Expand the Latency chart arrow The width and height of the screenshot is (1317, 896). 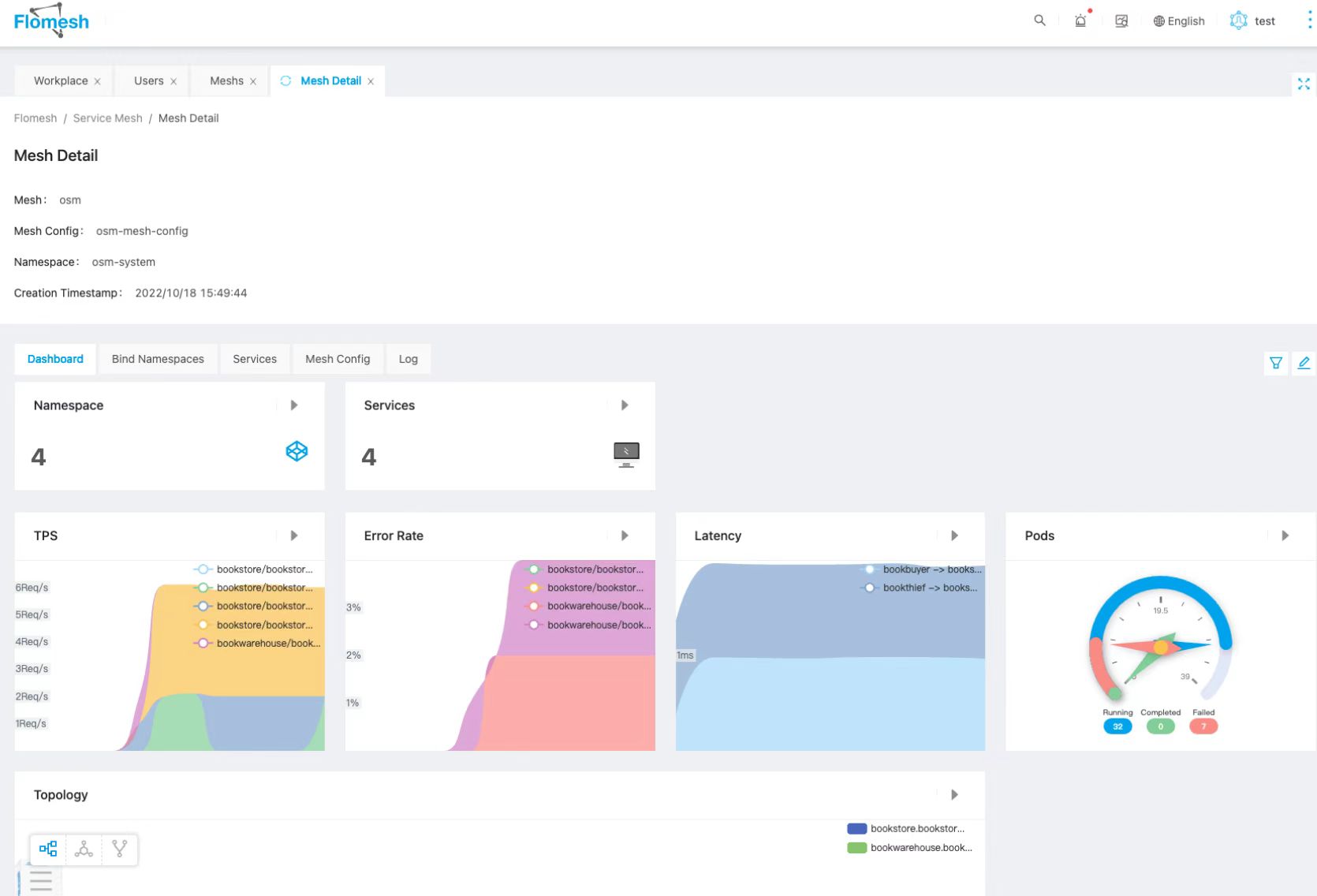(x=955, y=536)
